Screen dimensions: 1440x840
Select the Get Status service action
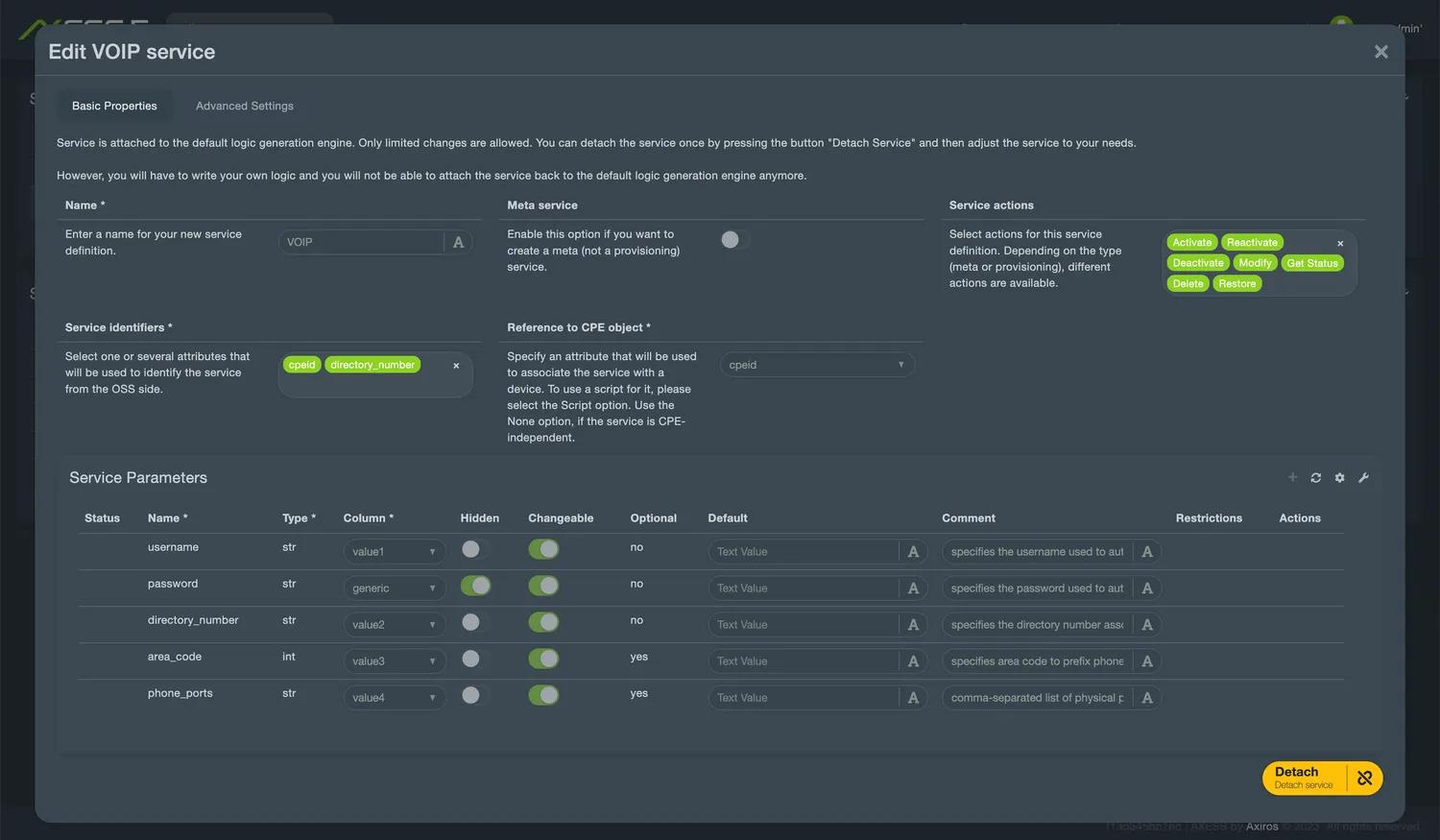(1312, 262)
